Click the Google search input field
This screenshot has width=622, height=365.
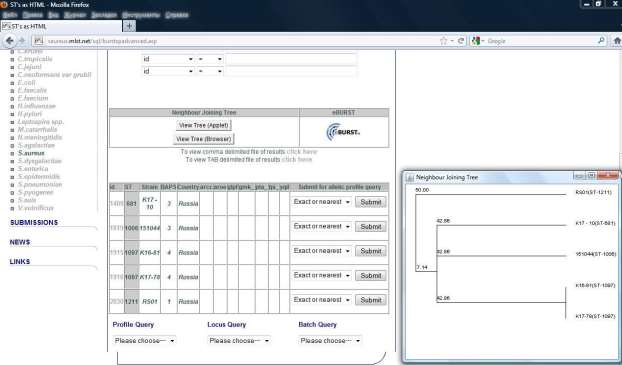point(540,41)
